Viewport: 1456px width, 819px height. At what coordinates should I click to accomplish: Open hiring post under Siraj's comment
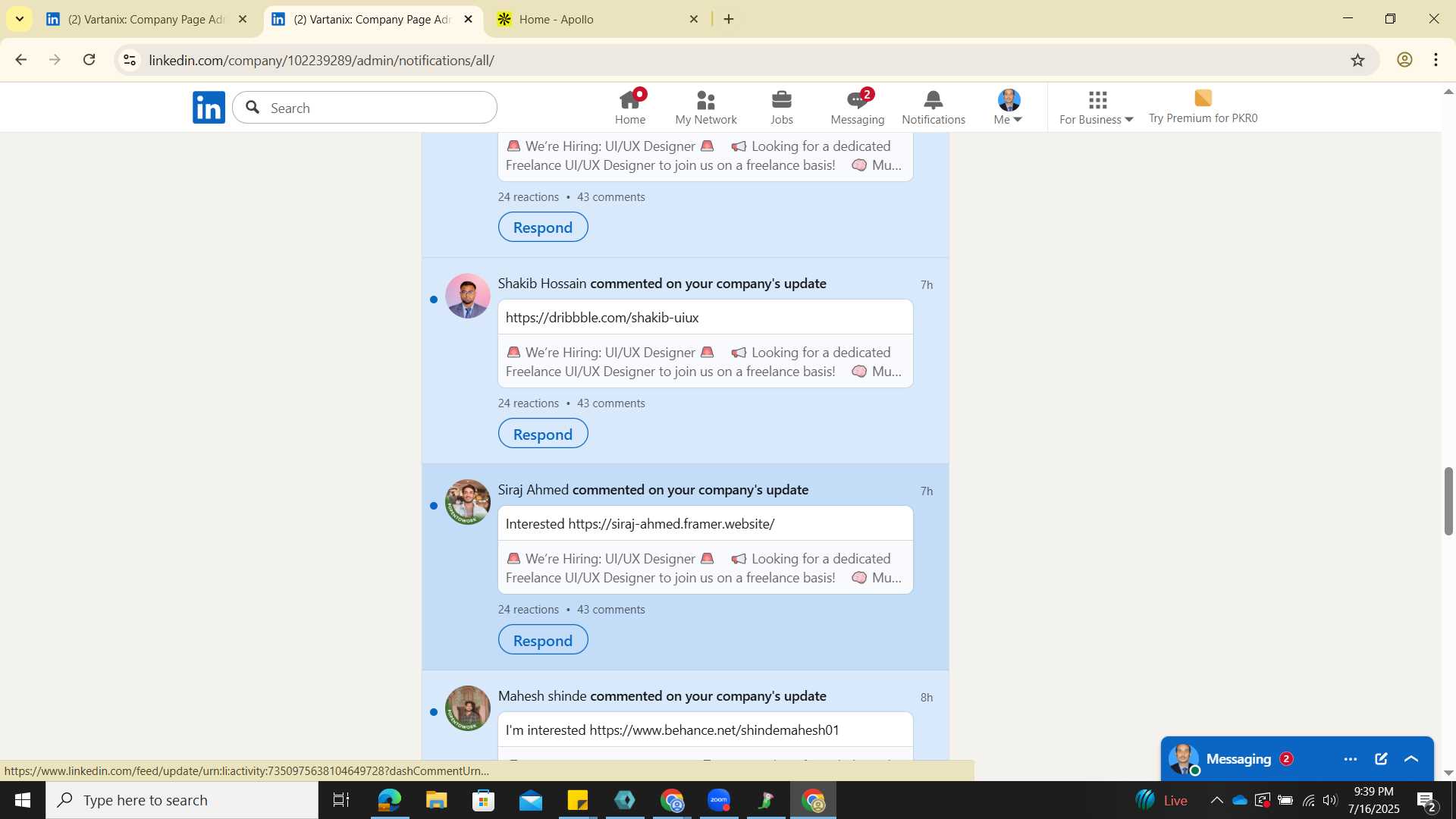coord(705,568)
